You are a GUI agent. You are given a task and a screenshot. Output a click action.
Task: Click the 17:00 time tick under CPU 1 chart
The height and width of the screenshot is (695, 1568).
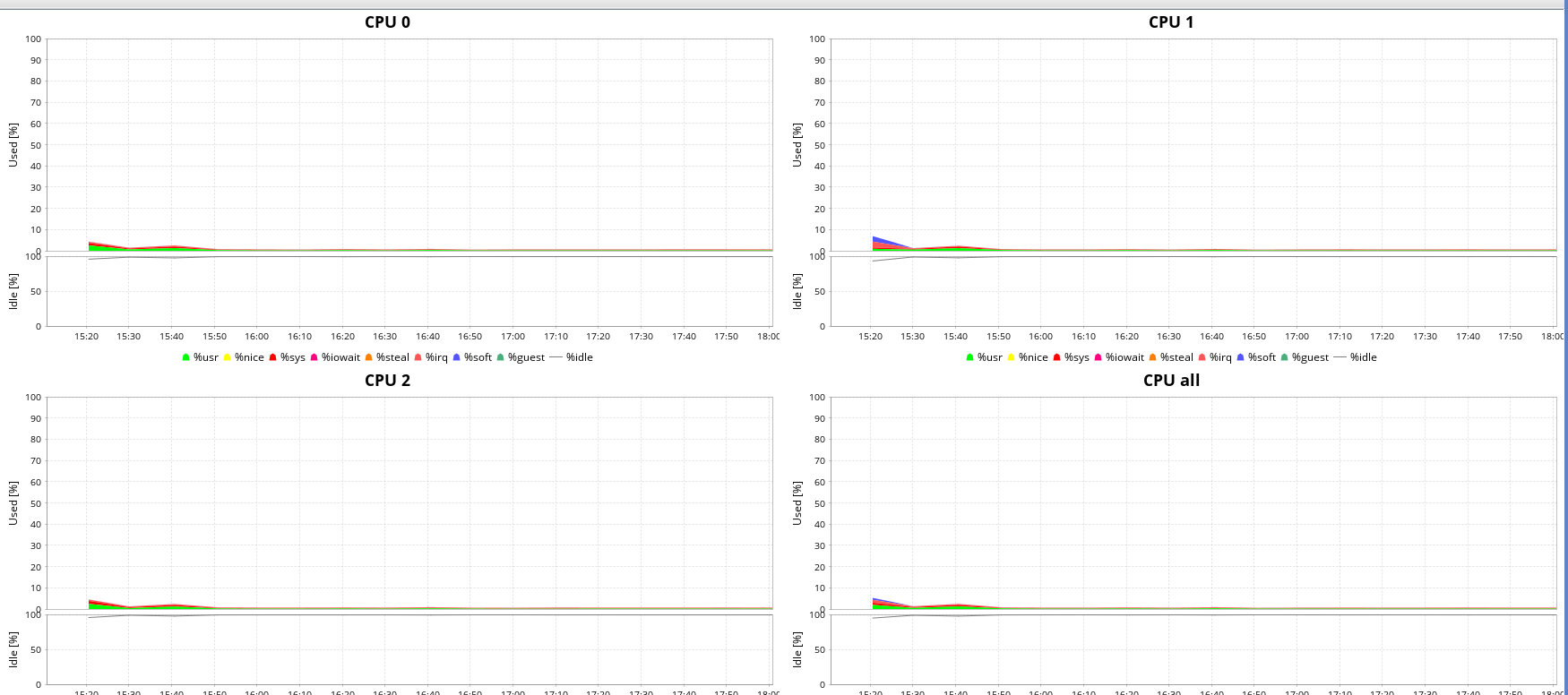pos(1297,337)
